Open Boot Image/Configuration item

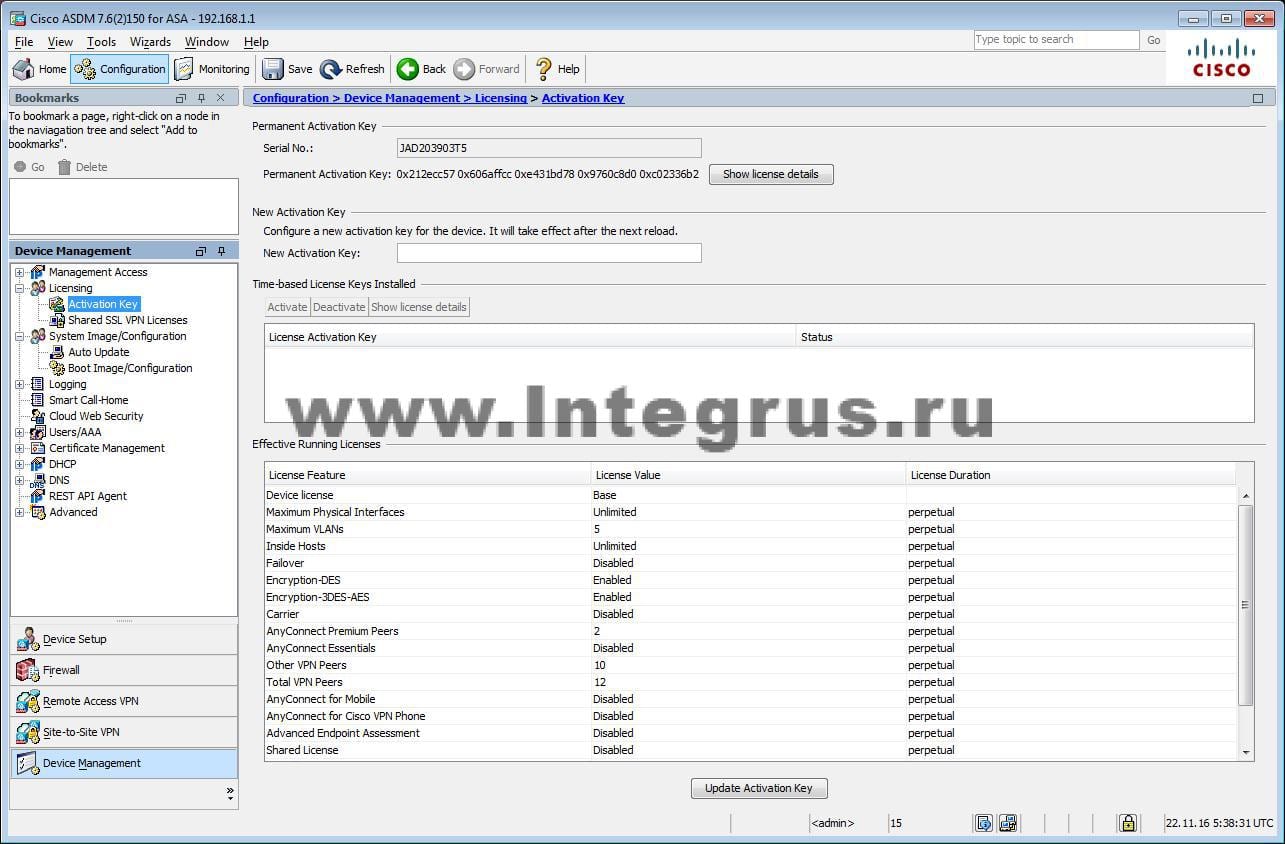click(x=130, y=368)
